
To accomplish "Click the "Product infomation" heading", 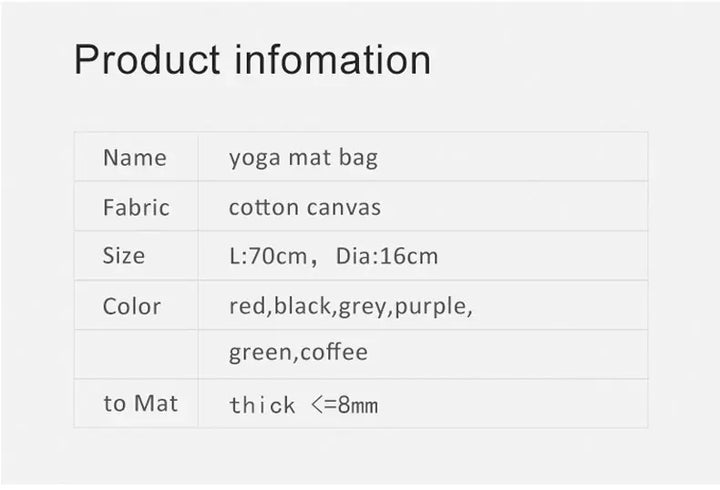I will (252, 60).
